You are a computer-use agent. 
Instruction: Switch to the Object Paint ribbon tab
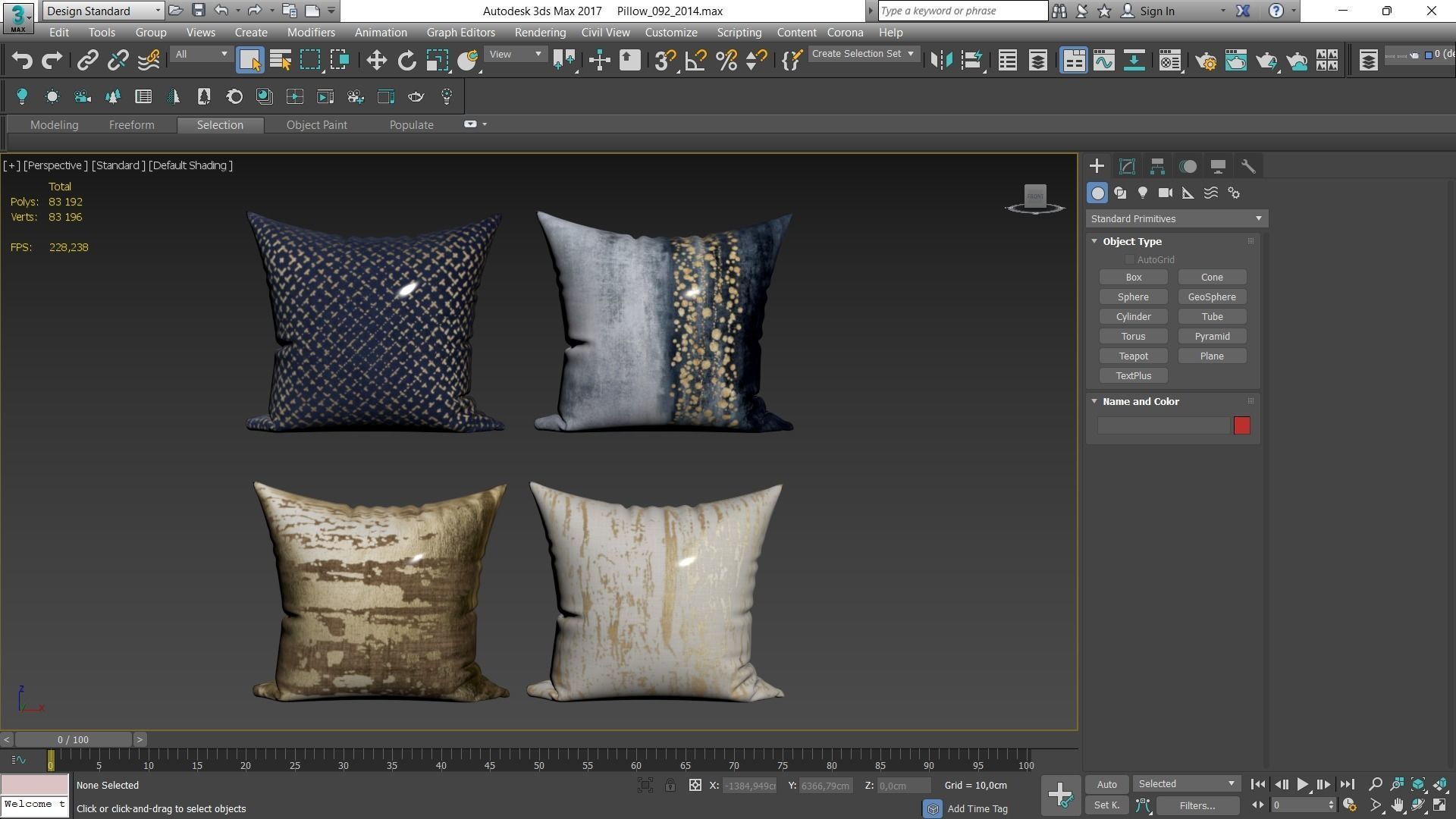316,125
